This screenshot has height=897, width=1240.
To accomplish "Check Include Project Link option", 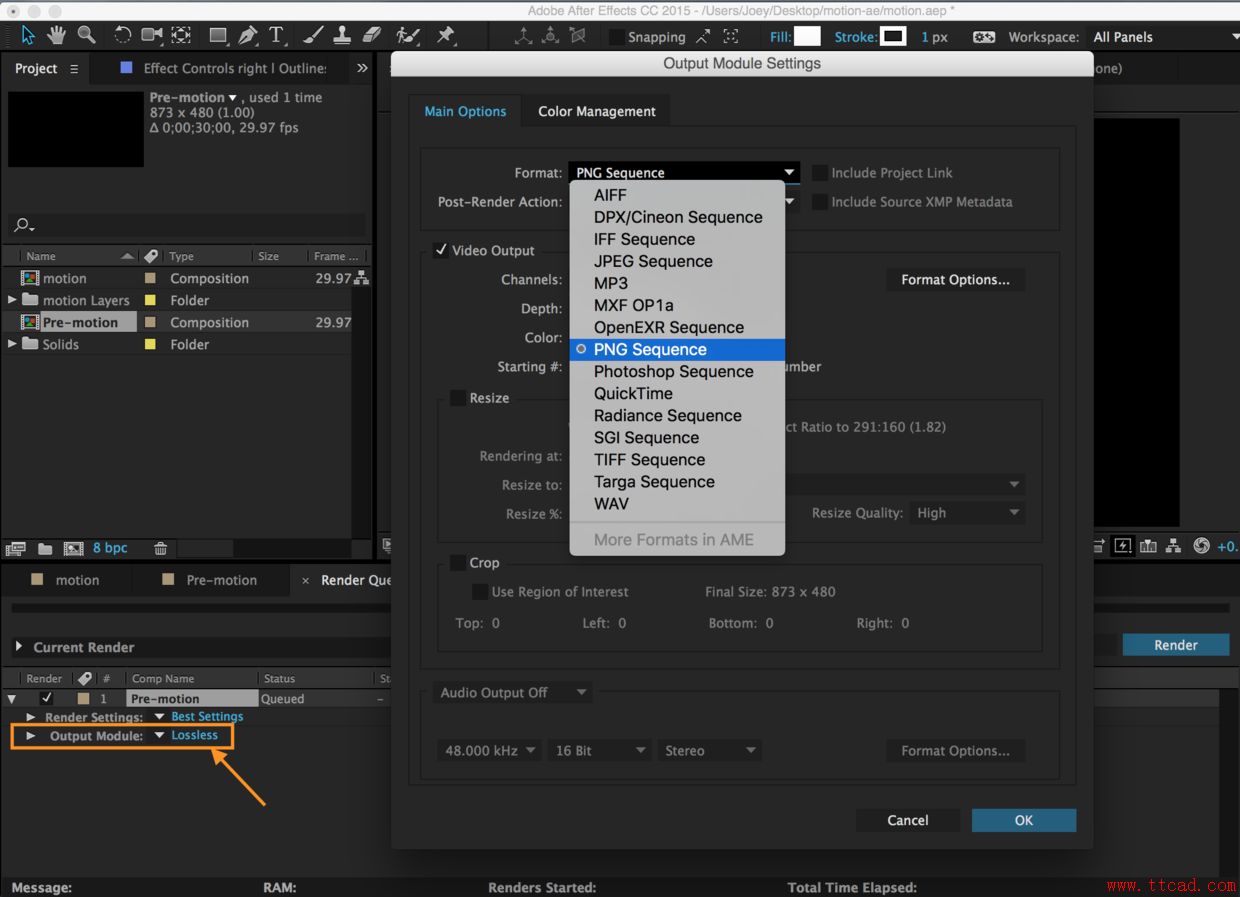I will 820,173.
